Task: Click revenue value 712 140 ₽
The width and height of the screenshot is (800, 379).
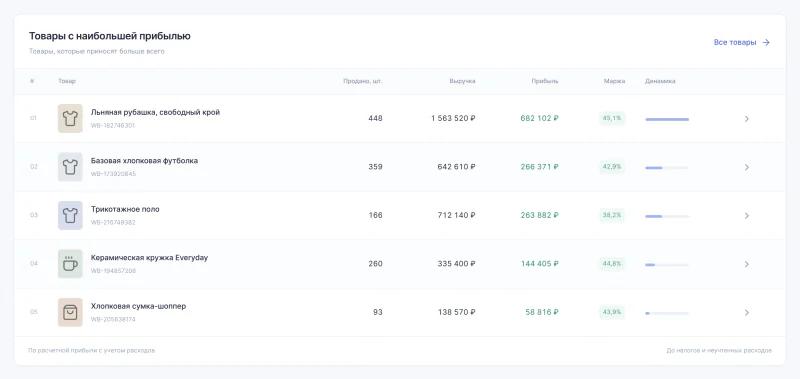Action: 457,215
